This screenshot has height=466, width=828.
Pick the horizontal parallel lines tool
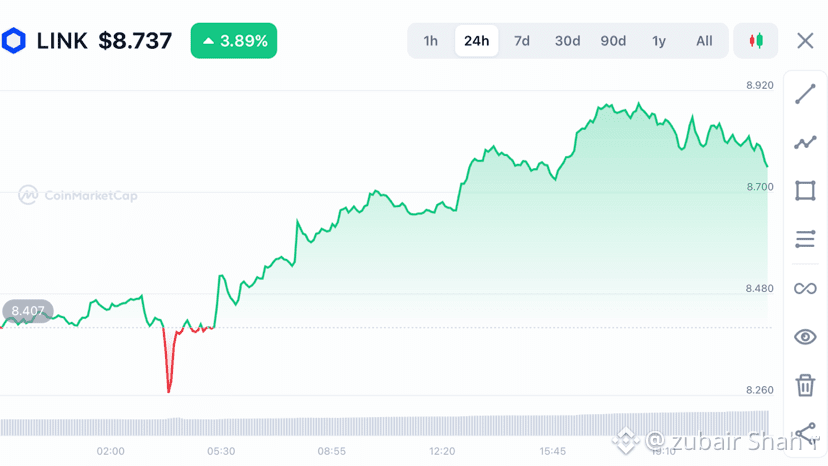[805, 239]
